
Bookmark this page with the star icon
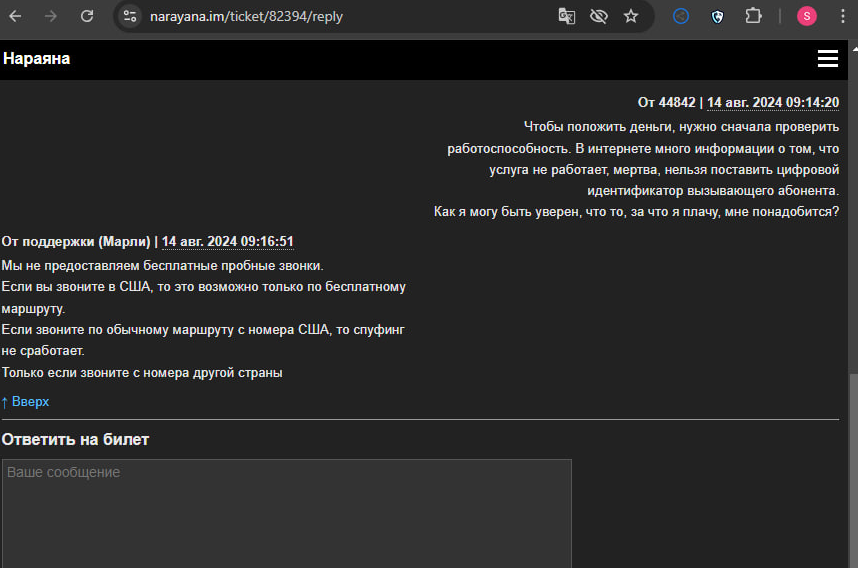click(631, 16)
